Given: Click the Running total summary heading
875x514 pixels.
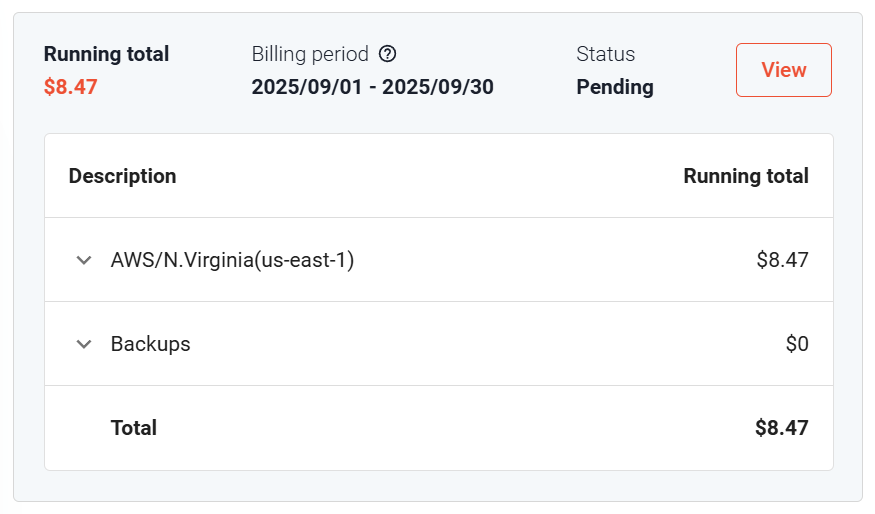Looking at the screenshot, I should [x=106, y=54].
